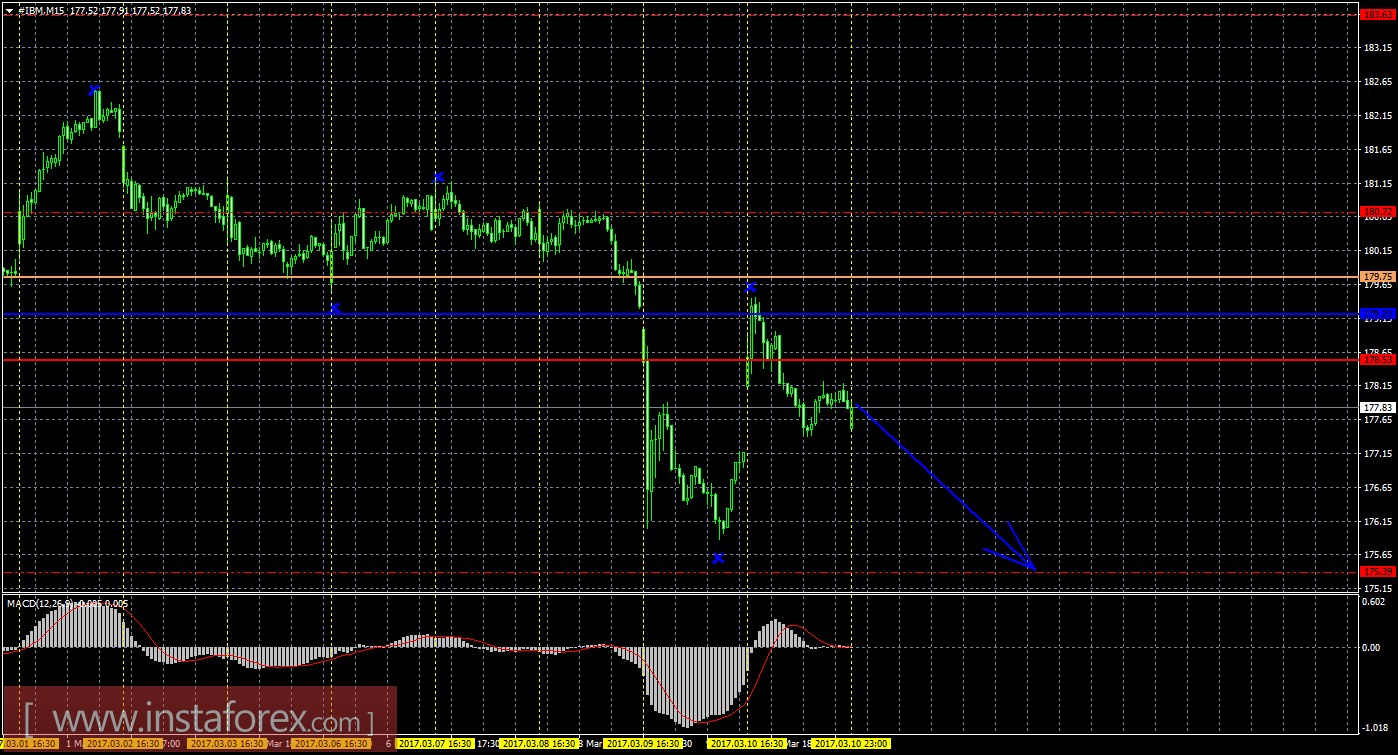Viewport: 1398px width, 755px height.
Task: Click the 181.15 price scale value
Action: (x=1377, y=184)
